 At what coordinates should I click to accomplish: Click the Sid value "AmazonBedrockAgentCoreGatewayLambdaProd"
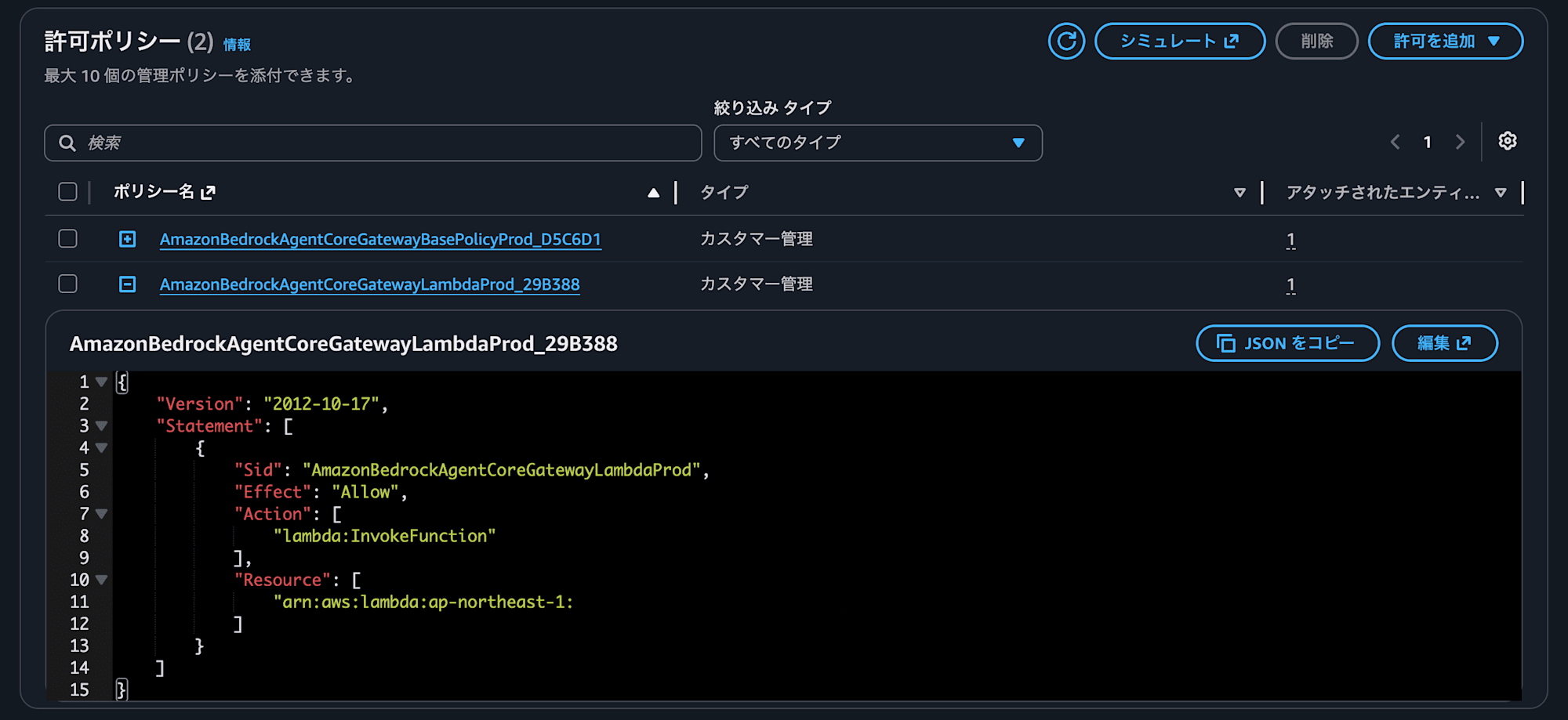(502, 470)
